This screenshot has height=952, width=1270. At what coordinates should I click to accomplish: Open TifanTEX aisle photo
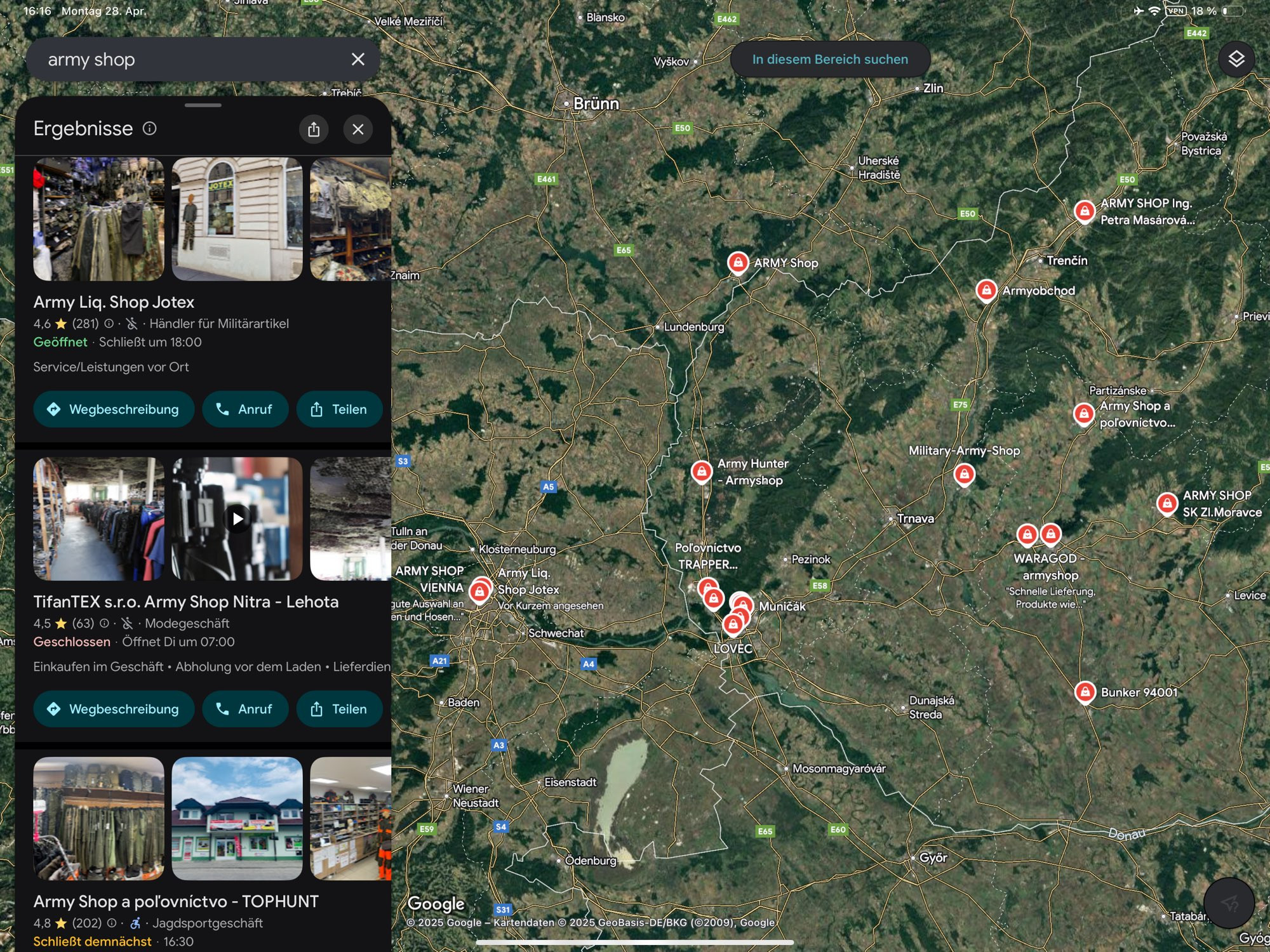coord(98,519)
